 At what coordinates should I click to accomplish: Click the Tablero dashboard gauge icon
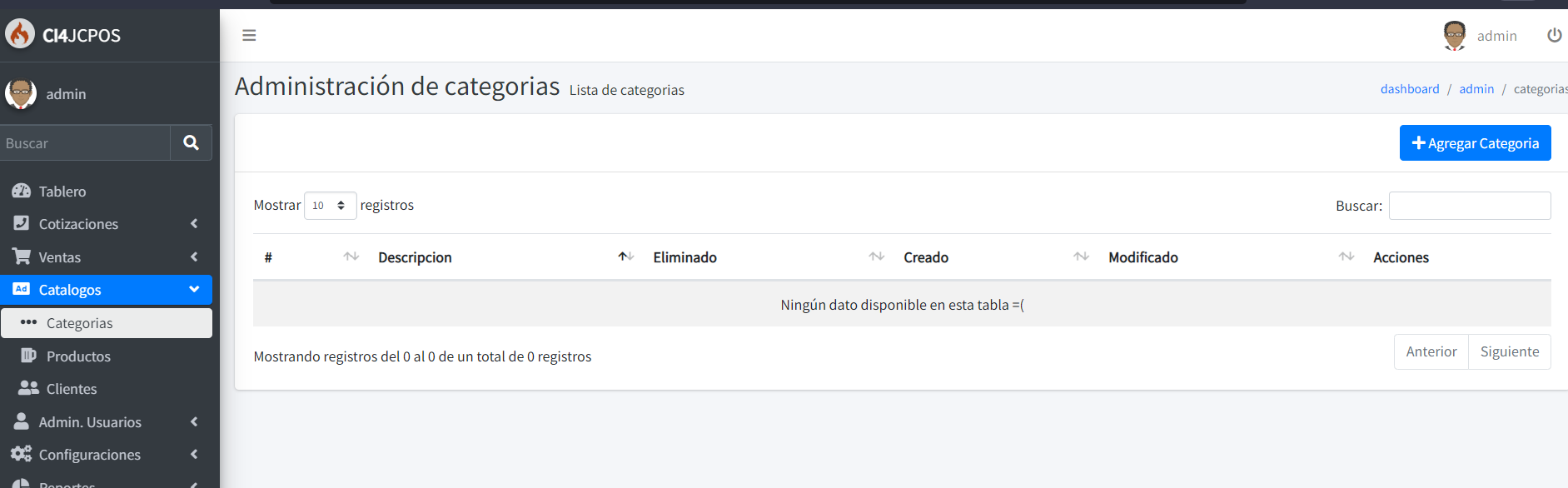(x=22, y=191)
